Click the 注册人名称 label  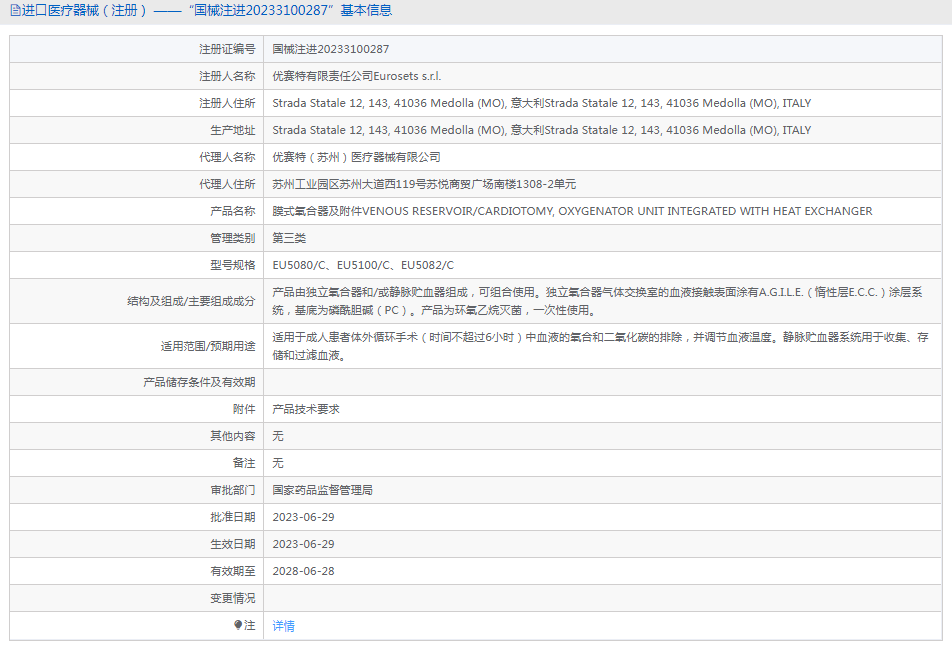coord(227,76)
